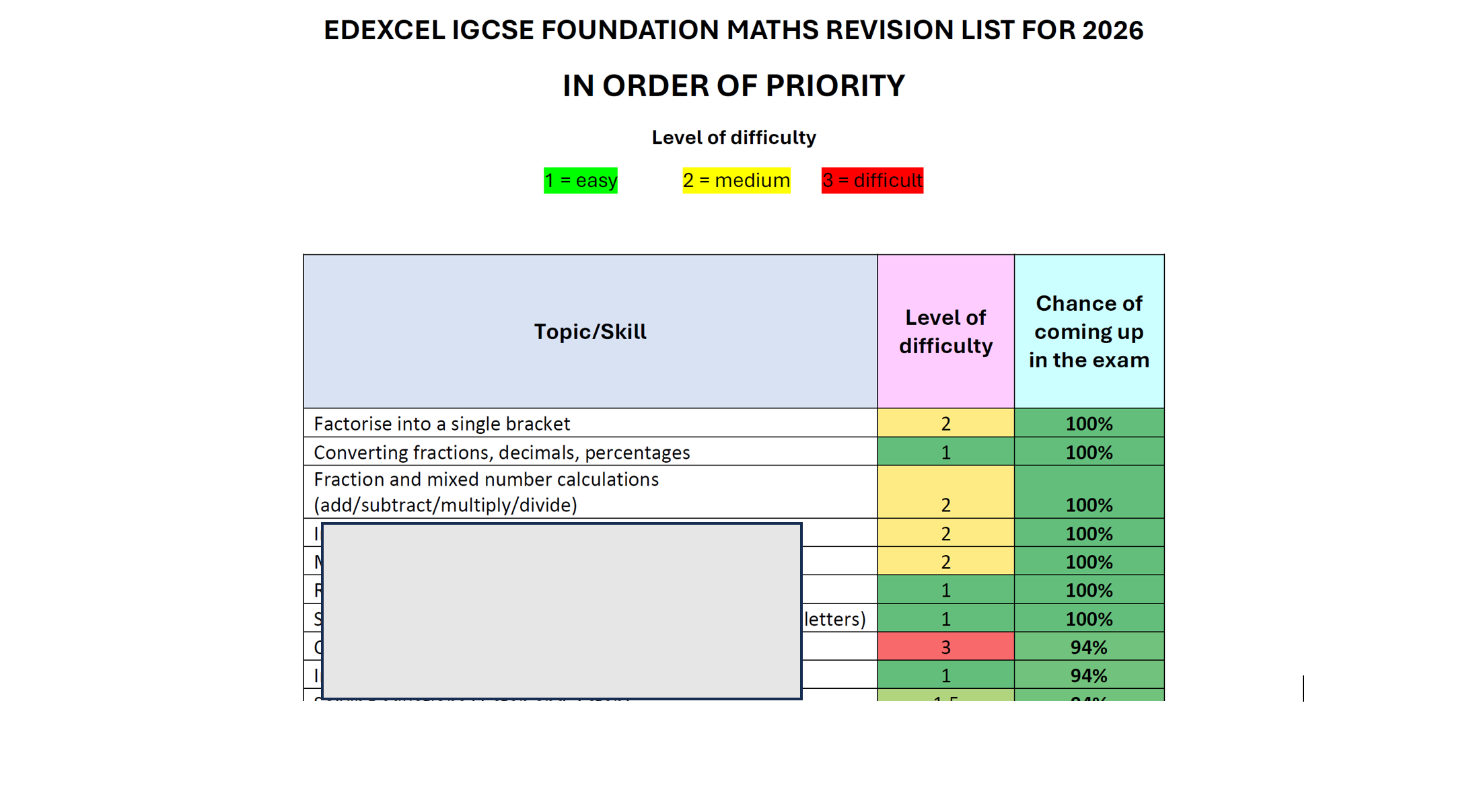Select difficulty '2' in the Fraction and mixed number row
Image resolution: width=1471 pixels, height=812 pixels.
click(x=945, y=492)
